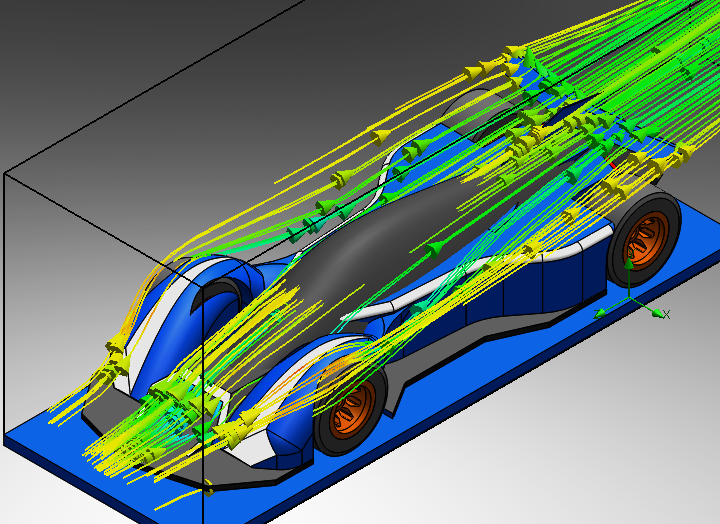The width and height of the screenshot is (720, 524).
Task: Click the coordinate triad origin point
Action: [630, 298]
